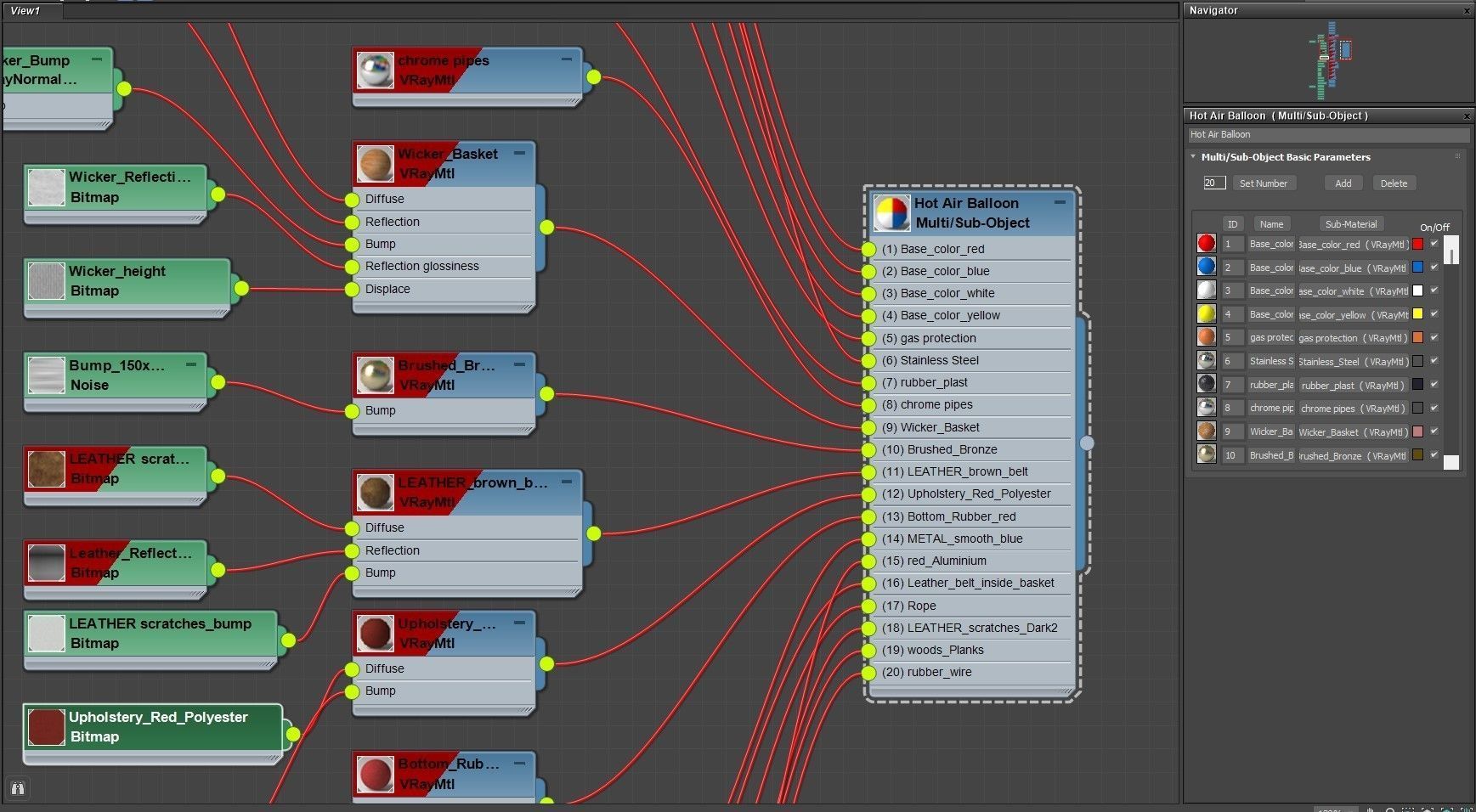Collapse the Multi/Sub-Object Basic Parameters rollout

[1193, 157]
